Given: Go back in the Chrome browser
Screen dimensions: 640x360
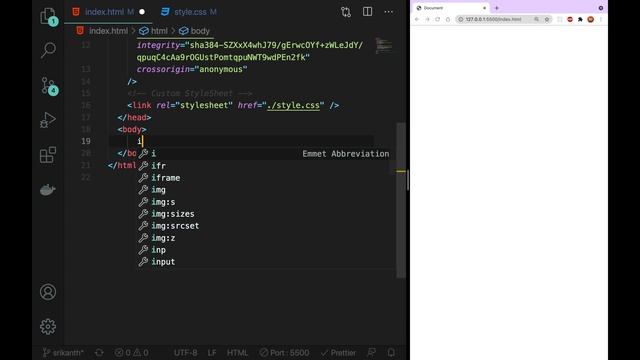Looking at the screenshot, I should (417, 19).
